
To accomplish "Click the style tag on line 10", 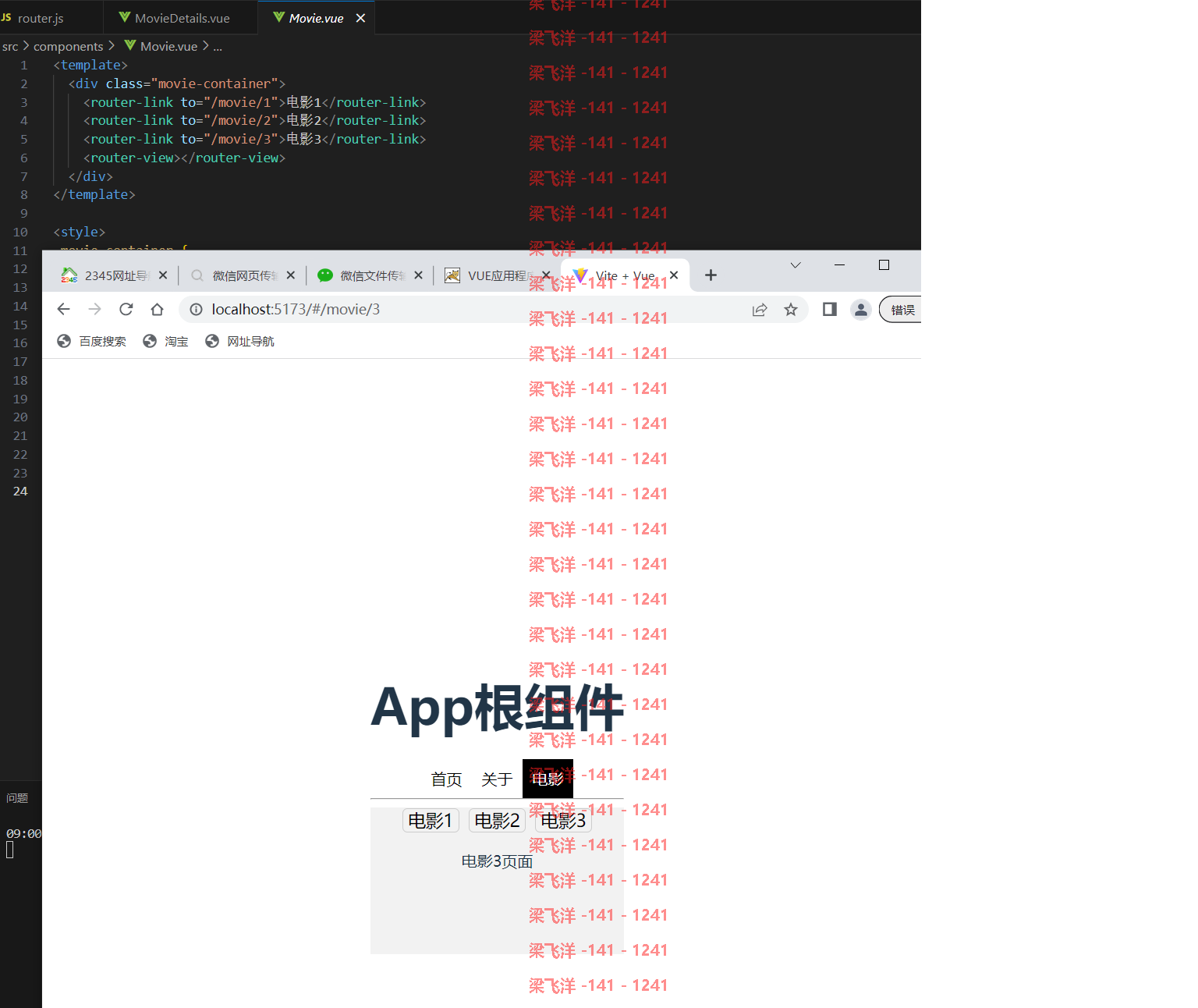I will pyautogui.click(x=80, y=232).
